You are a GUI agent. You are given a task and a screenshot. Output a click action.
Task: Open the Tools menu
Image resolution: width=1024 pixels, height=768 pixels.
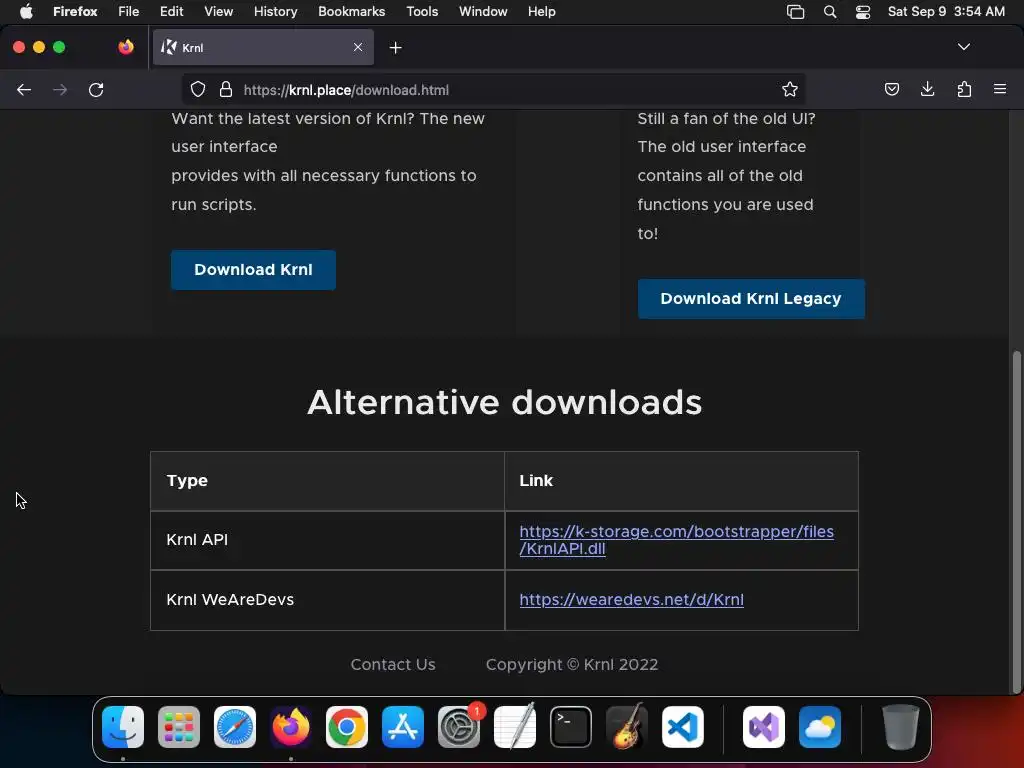(422, 12)
